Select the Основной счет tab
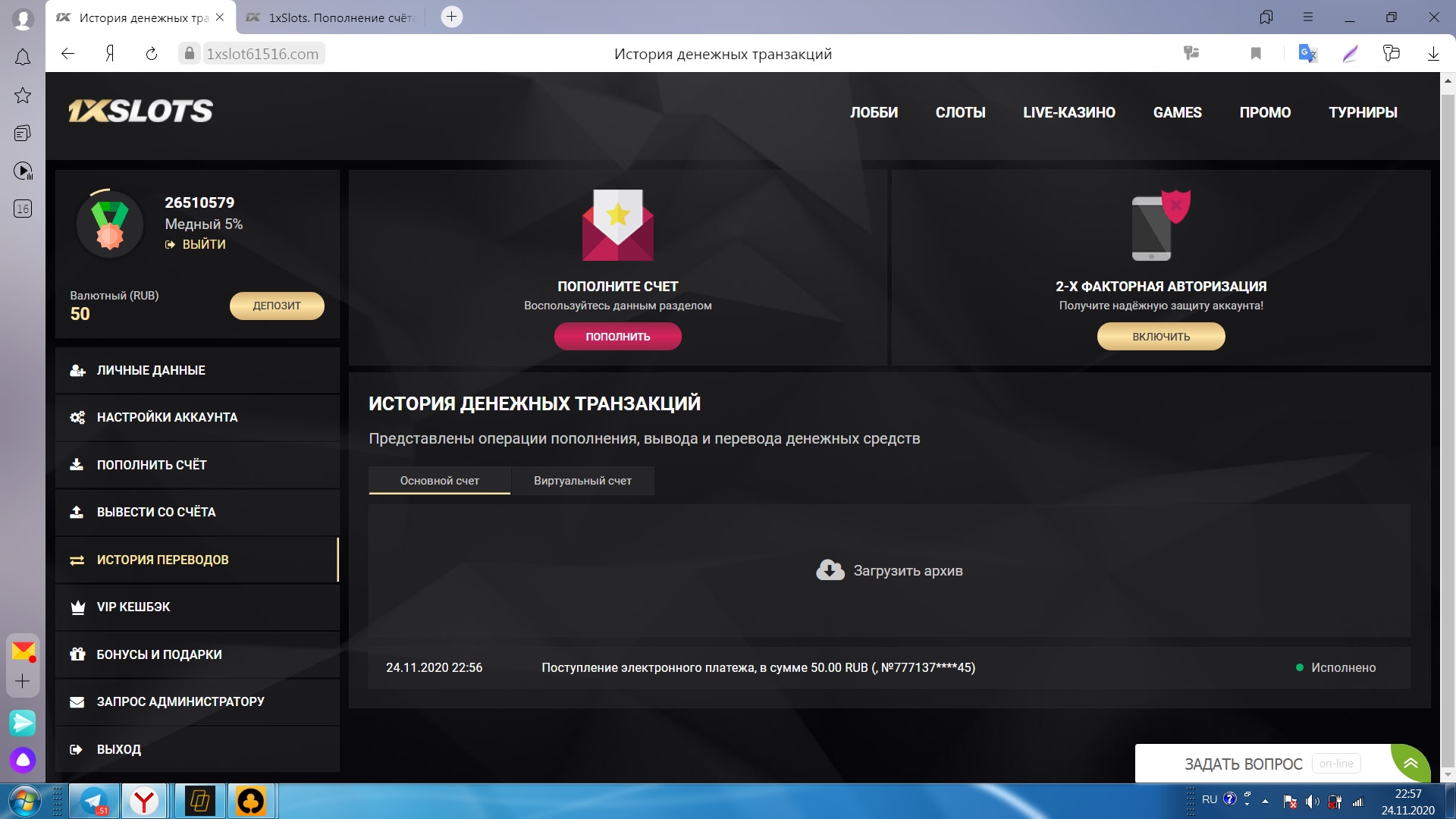Screen dimensions: 1456x819 click(x=439, y=481)
